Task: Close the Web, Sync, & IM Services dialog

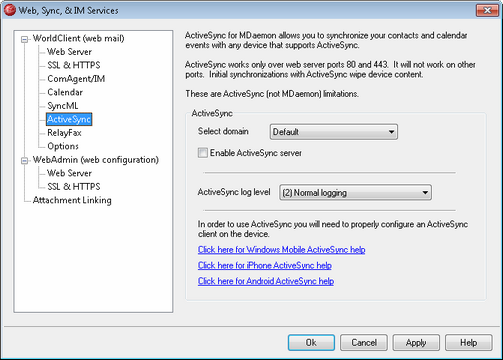Action: pos(487,10)
